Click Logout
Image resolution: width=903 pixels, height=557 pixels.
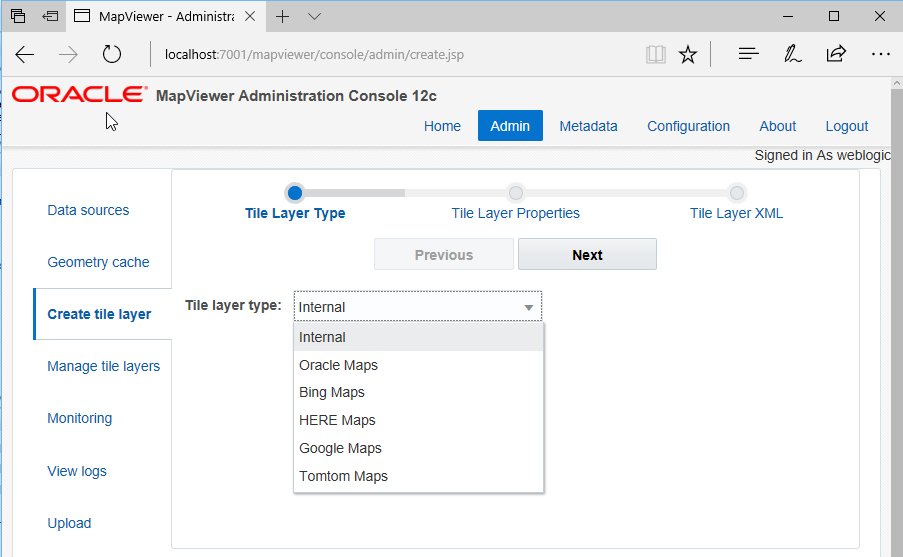[x=847, y=126]
